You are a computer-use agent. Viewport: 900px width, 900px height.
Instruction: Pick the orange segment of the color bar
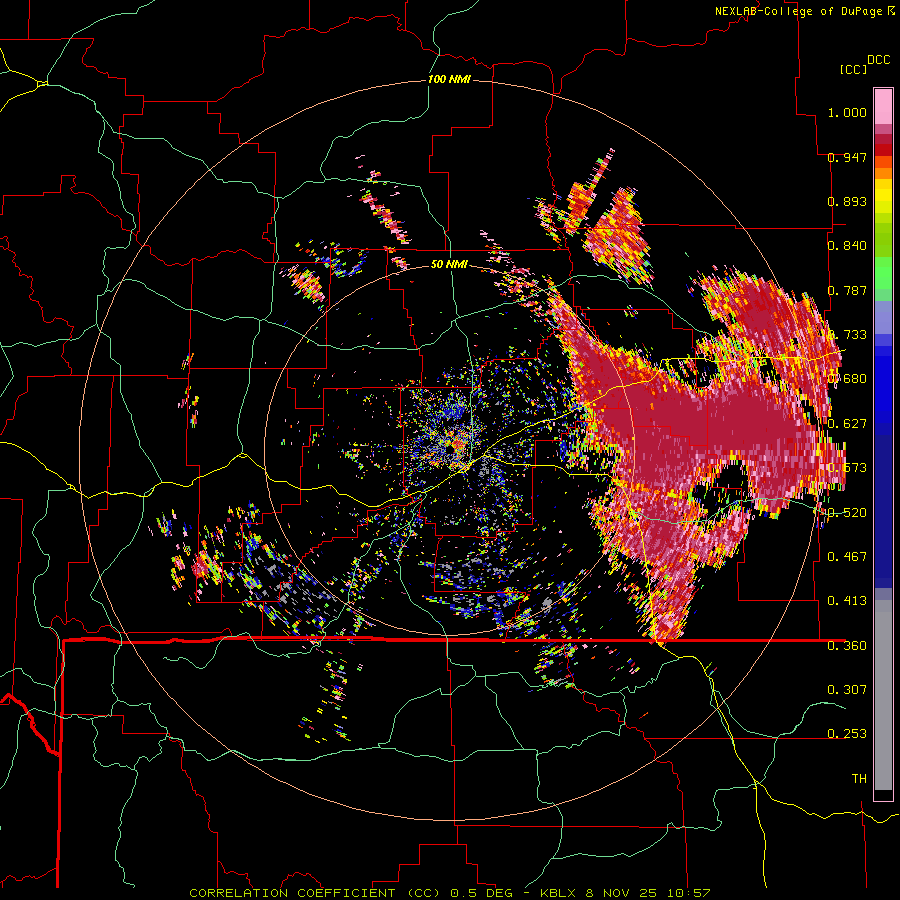(883, 173)
